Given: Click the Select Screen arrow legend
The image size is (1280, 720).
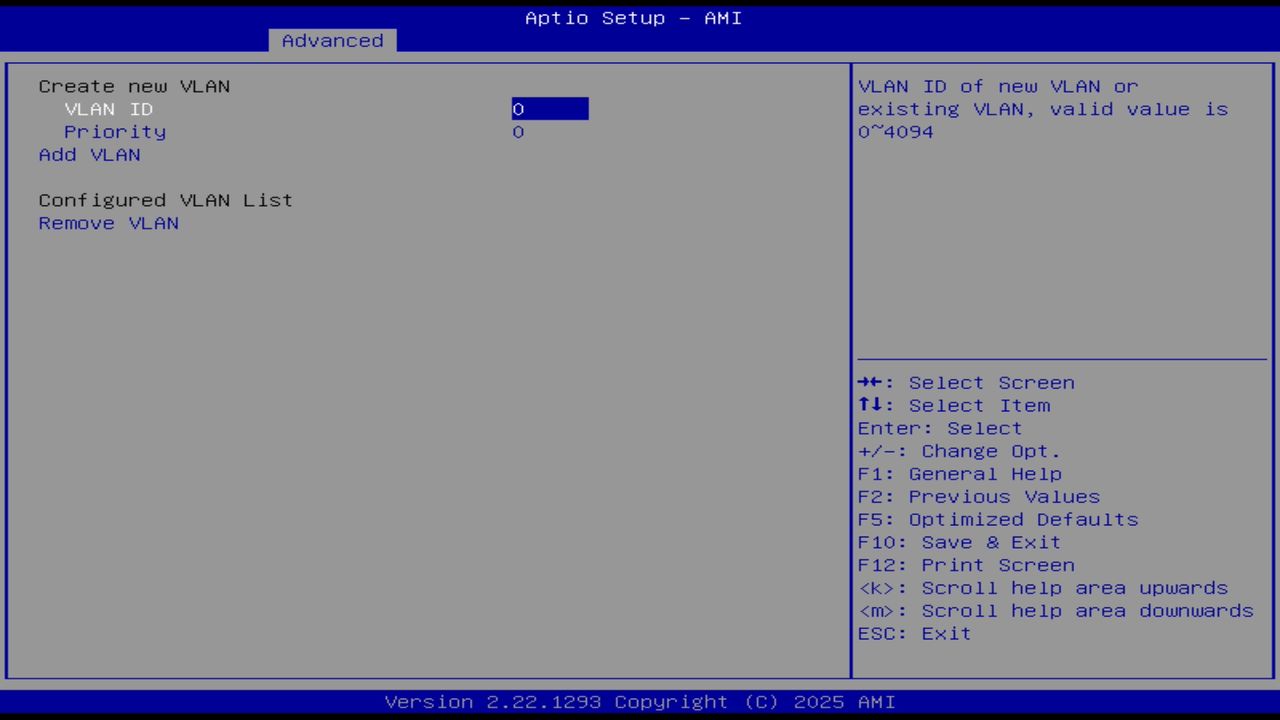Looking at the screenshot, I should [x=966, y=382].
